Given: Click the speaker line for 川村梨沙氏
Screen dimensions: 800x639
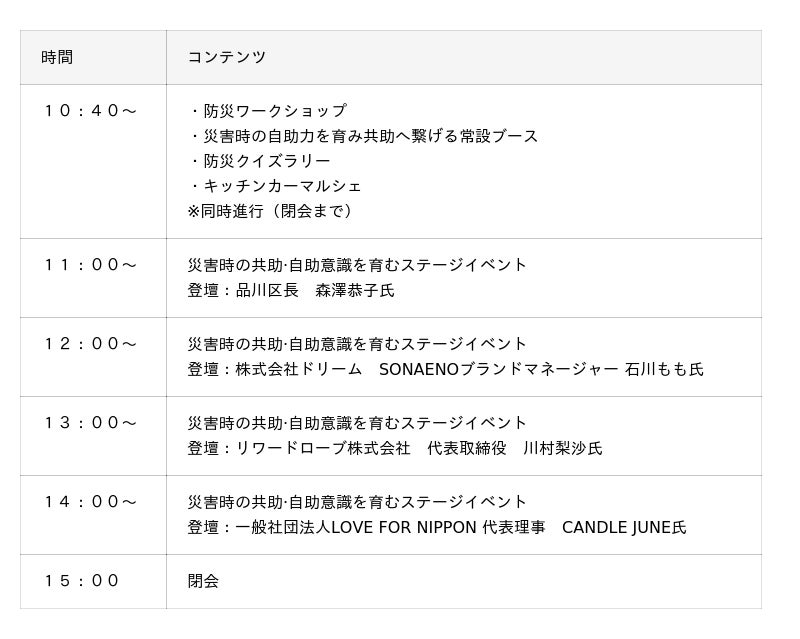Looking at the screenshot, I should click(395, 448).
